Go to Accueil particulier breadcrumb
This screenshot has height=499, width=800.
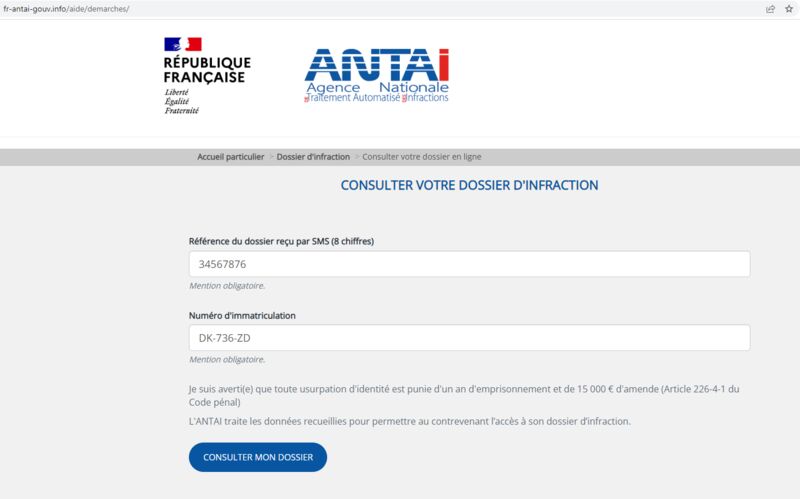tap(231, 157)
